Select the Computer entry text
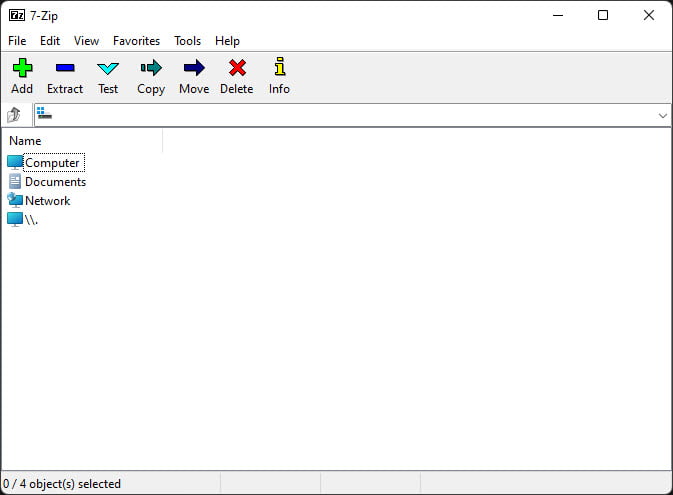The image size is (673, 495). pyautogui.click(x=52, y=163)
